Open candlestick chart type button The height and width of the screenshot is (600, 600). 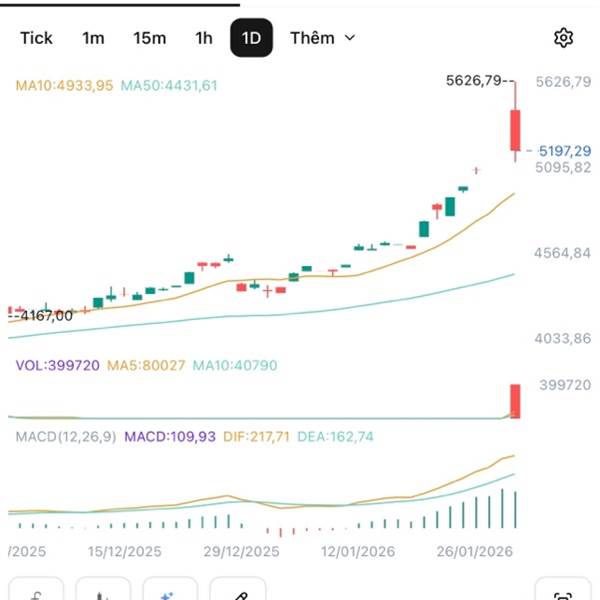101,592
